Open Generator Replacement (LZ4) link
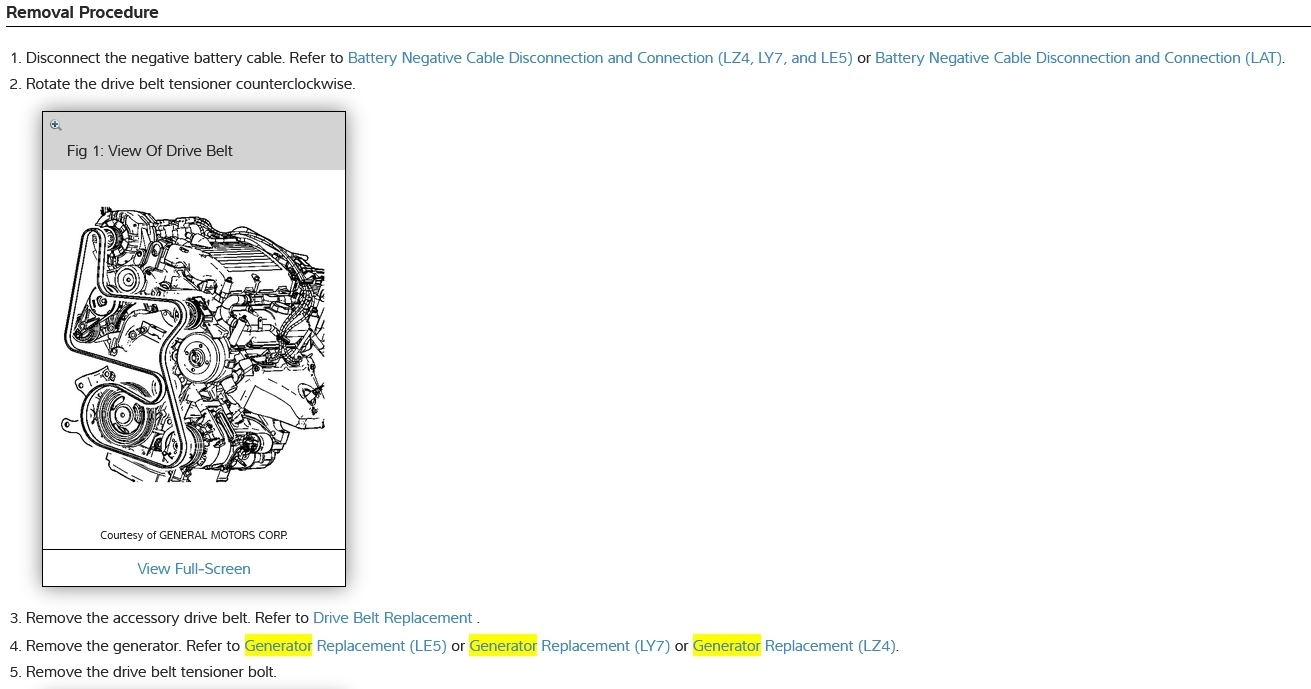 [795, 646]
